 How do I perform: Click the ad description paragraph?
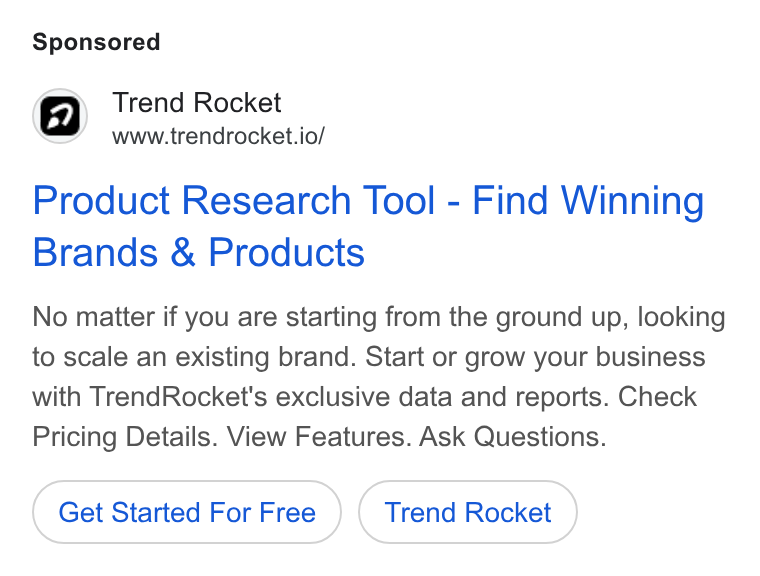(379, 377)
